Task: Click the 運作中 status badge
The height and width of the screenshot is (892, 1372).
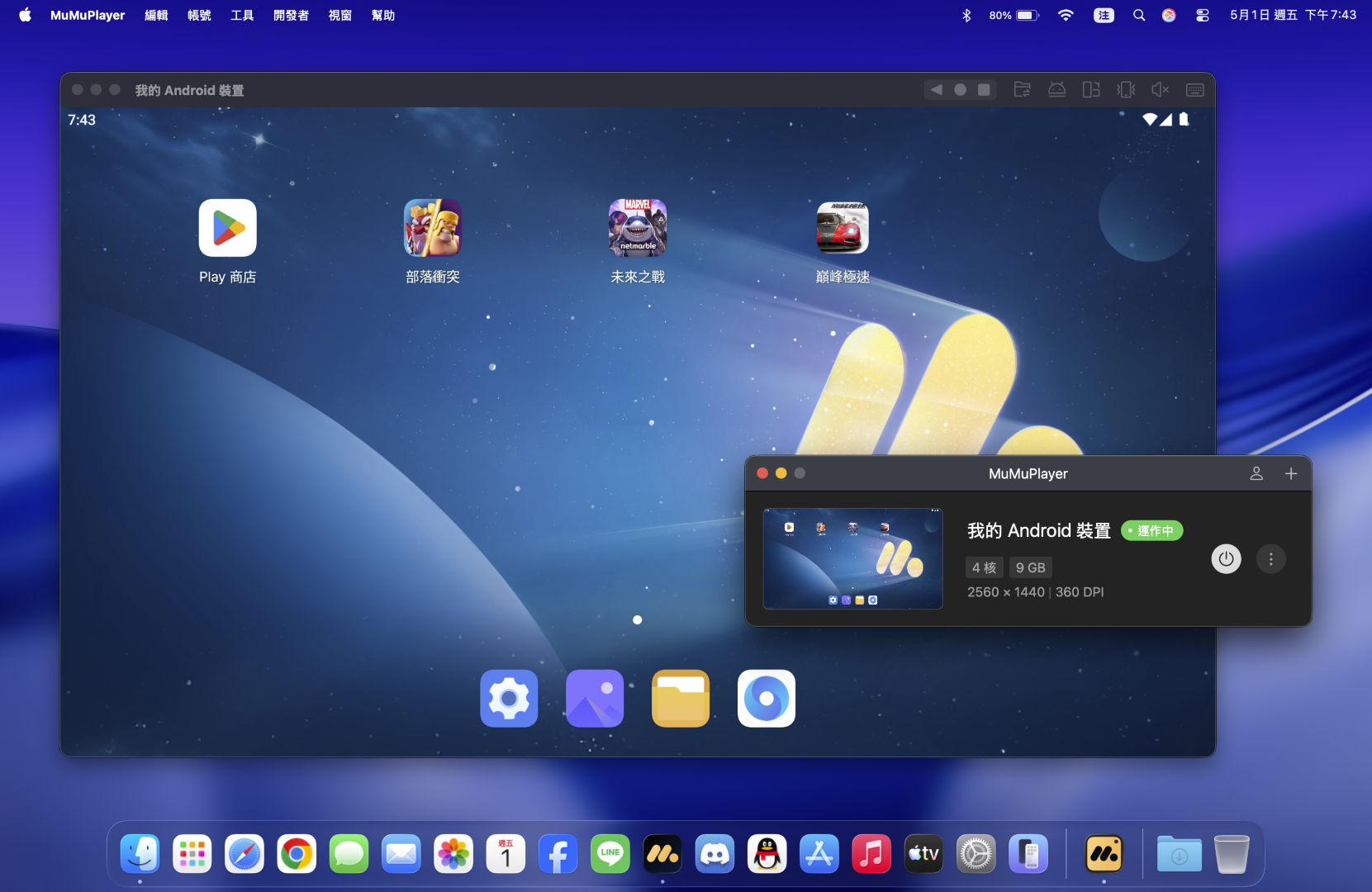Action: coord(1152,530)
